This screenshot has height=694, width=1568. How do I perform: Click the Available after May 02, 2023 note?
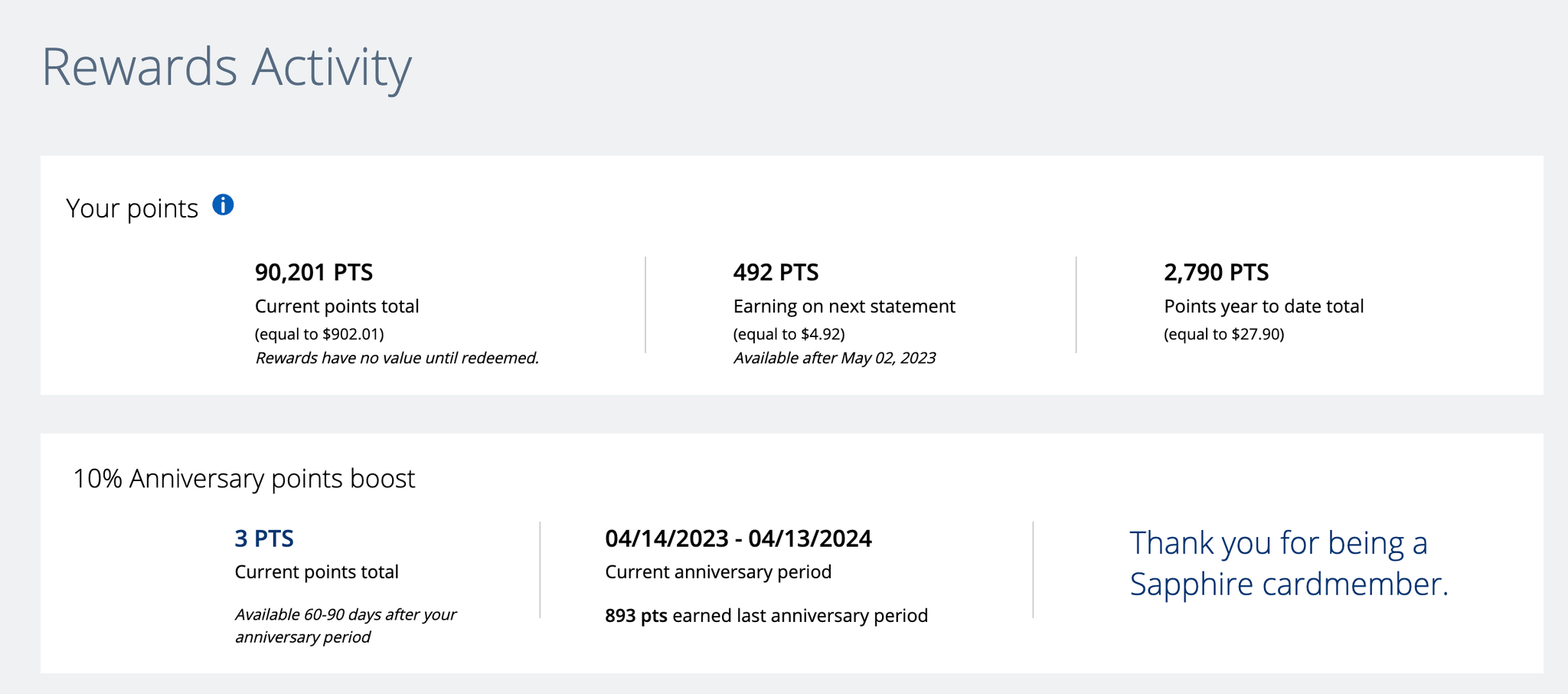tap(835, 358)
